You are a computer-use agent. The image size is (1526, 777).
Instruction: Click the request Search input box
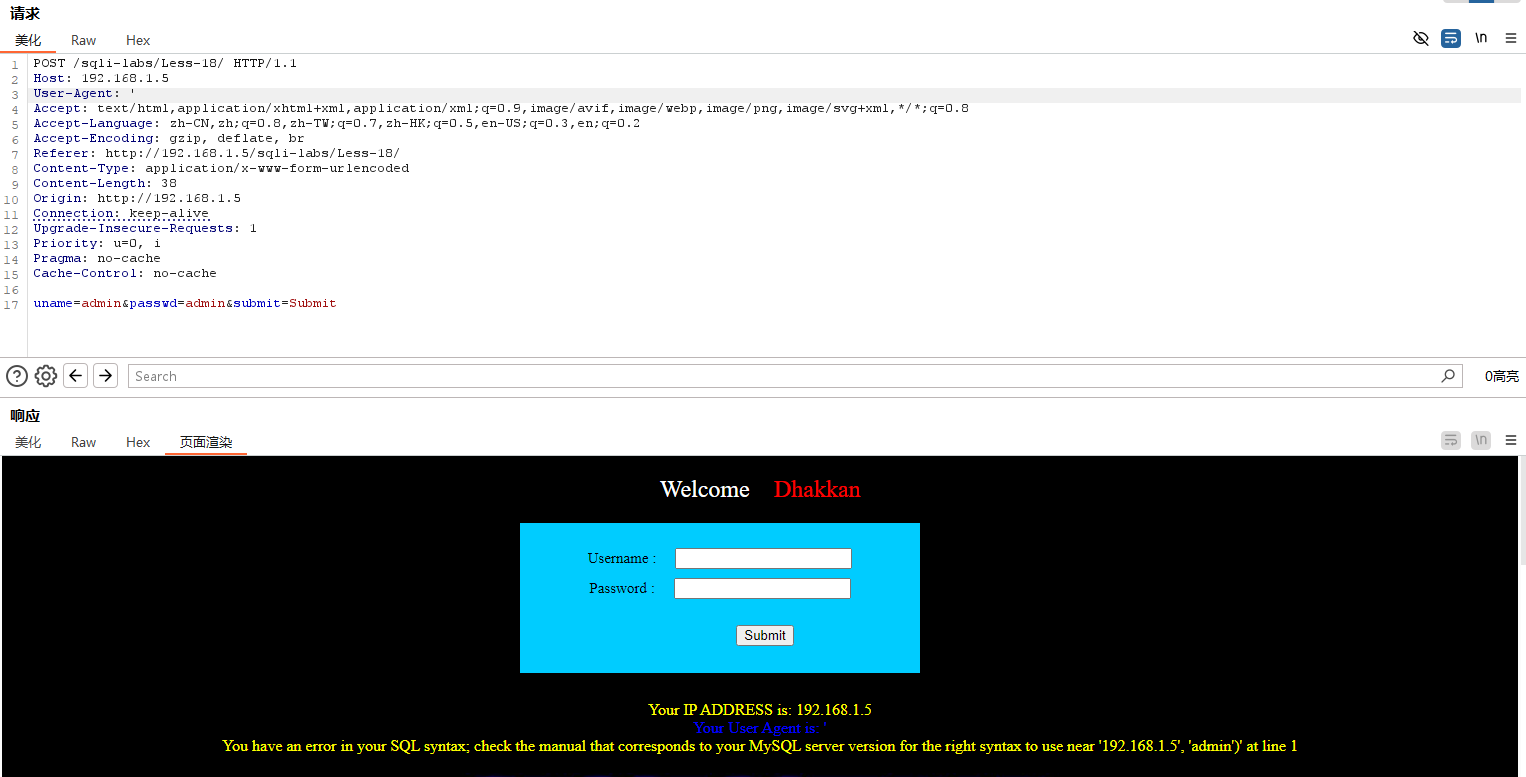point(785,376)
